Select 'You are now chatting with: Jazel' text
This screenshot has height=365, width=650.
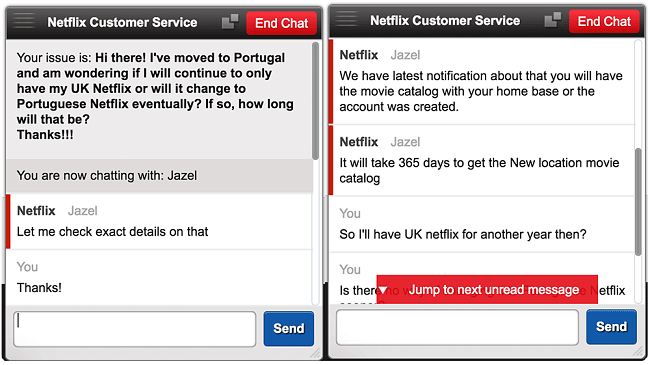(x=107, y=175)
